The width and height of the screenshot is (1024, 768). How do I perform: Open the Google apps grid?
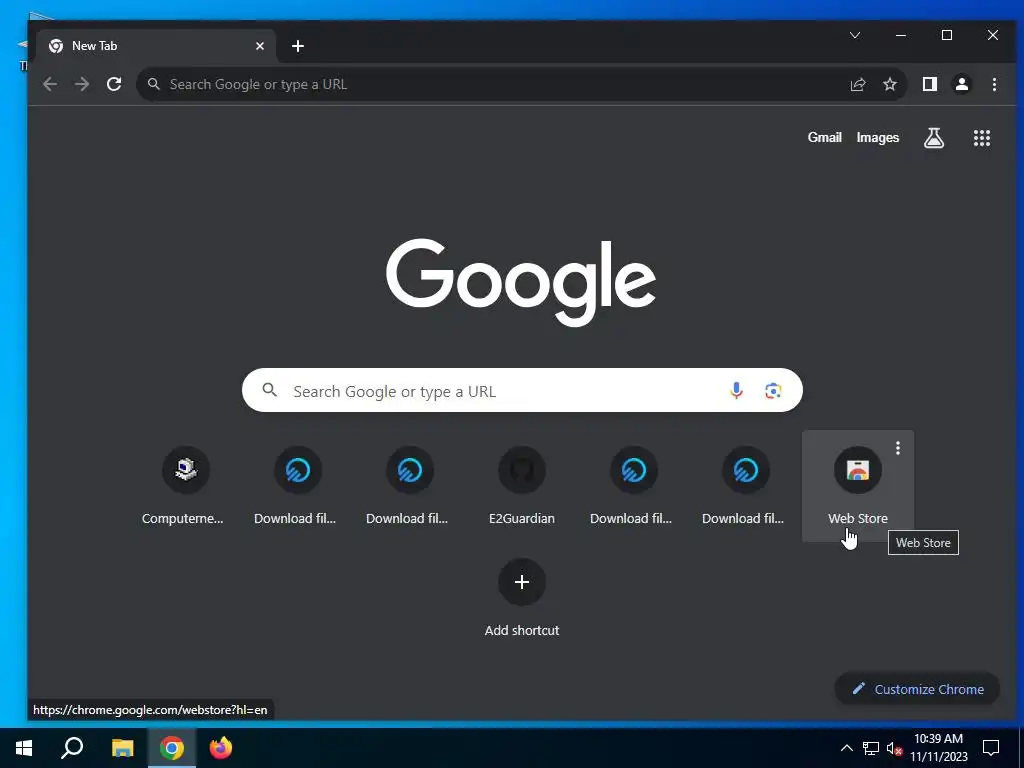click(x=982, y=138)
